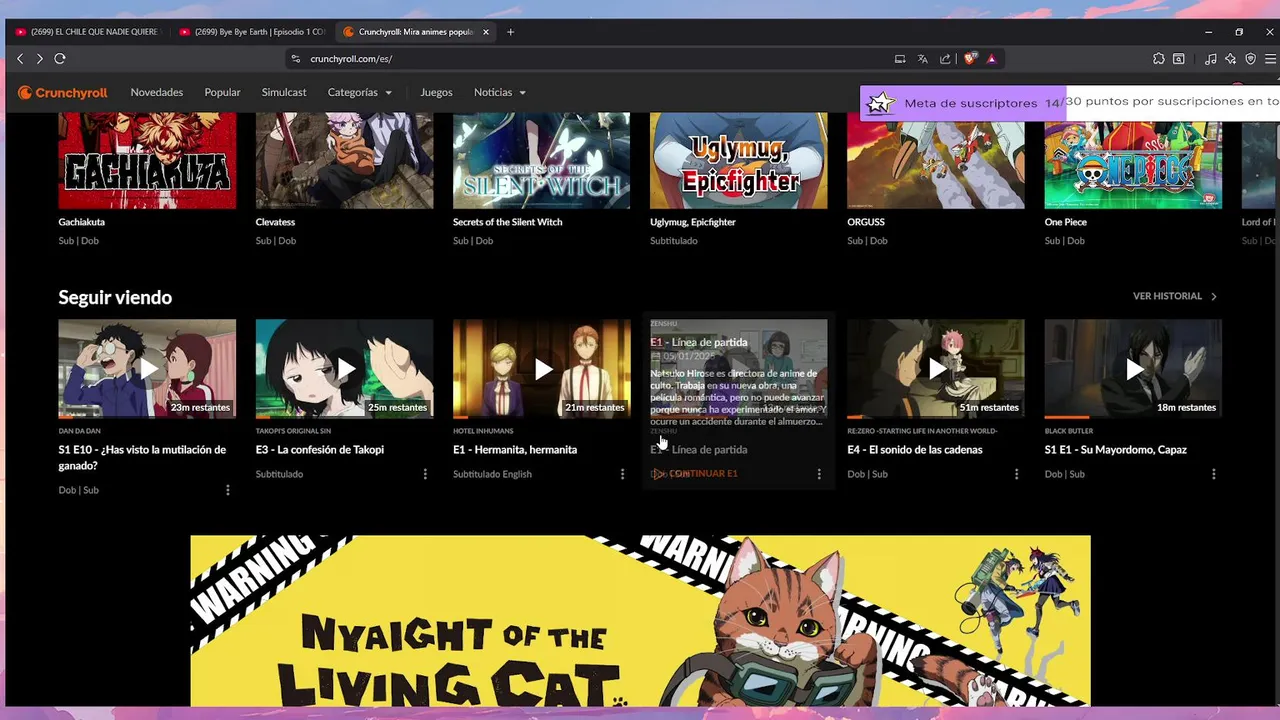Open more options for Hermanita episode card

[x=622, y=474]
